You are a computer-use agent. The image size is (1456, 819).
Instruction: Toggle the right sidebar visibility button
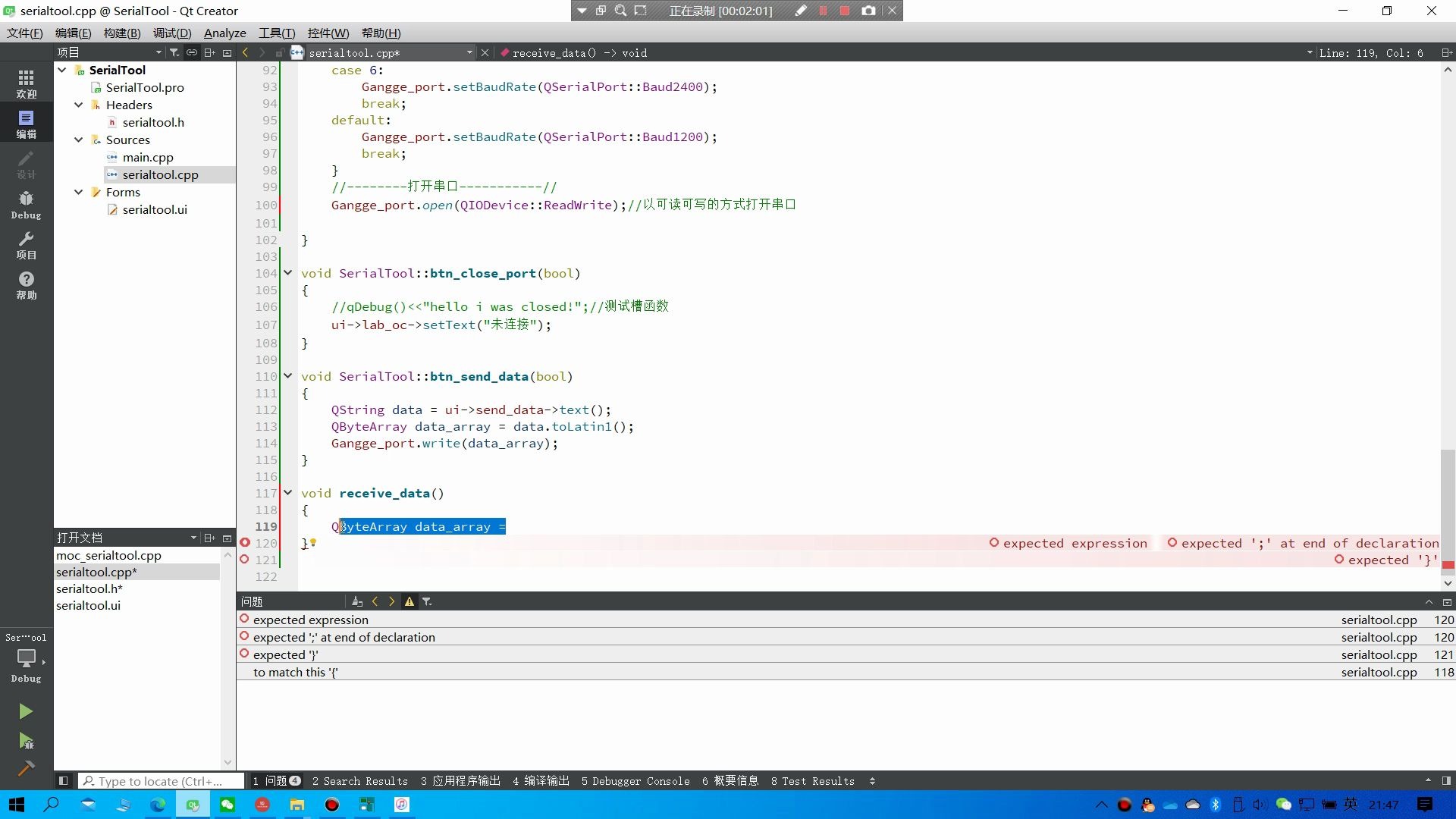(1446, 780)
